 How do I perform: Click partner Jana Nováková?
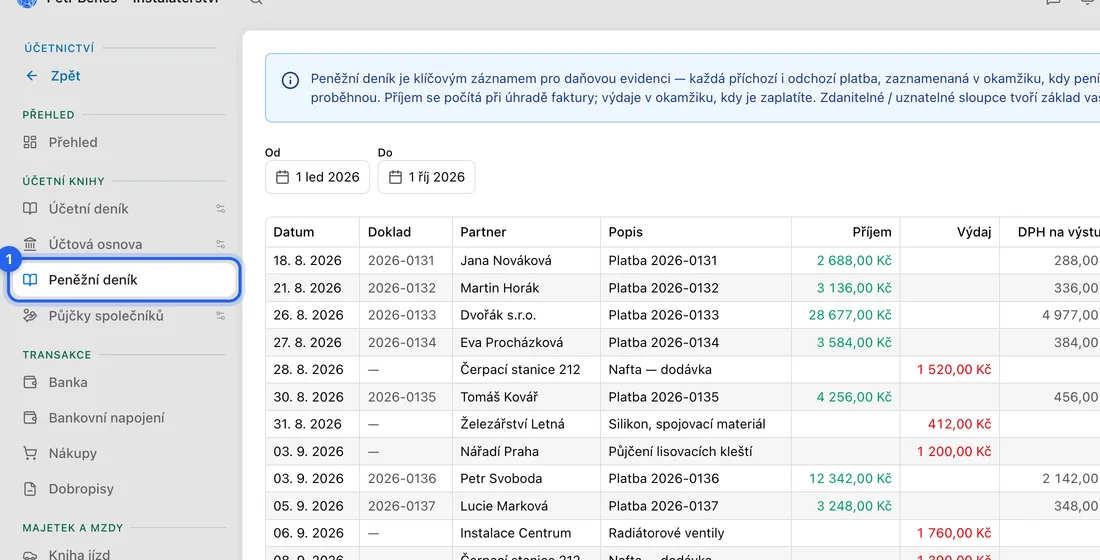[x=506, y=261]
